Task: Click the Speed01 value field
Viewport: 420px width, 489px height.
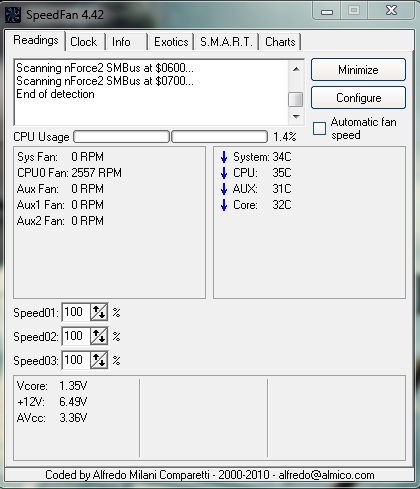Action: pyautogui.click(x=76, y=312)
